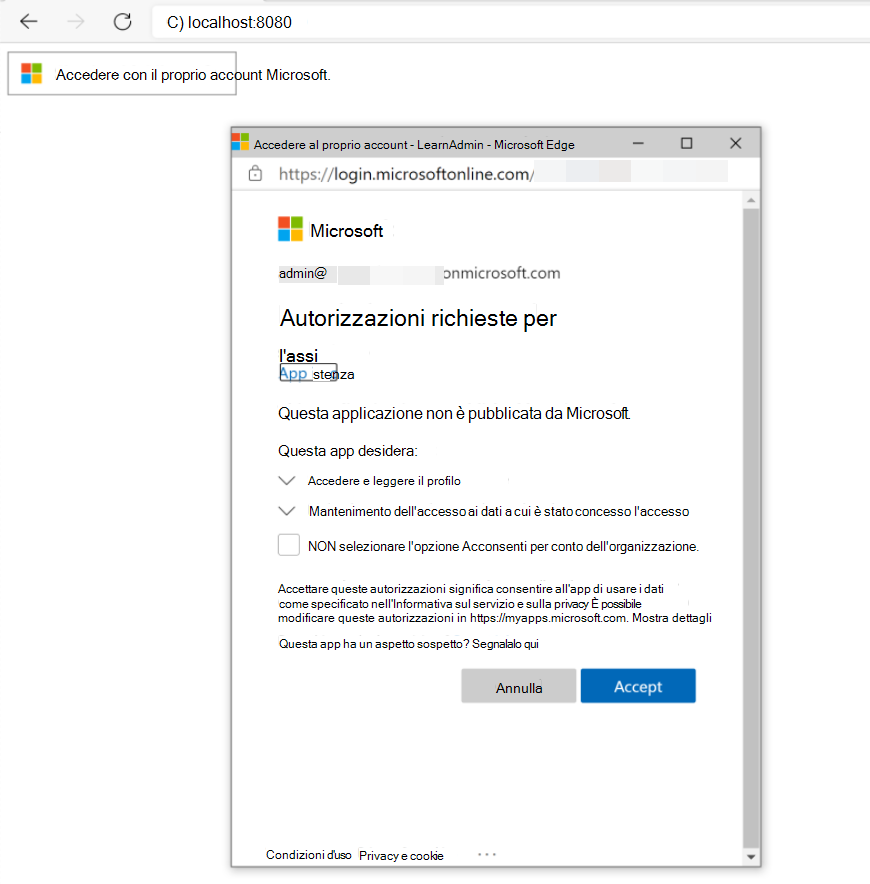870x884 pixels.
Task: Click the browser back arrow
Action: (x=28, y=21)
